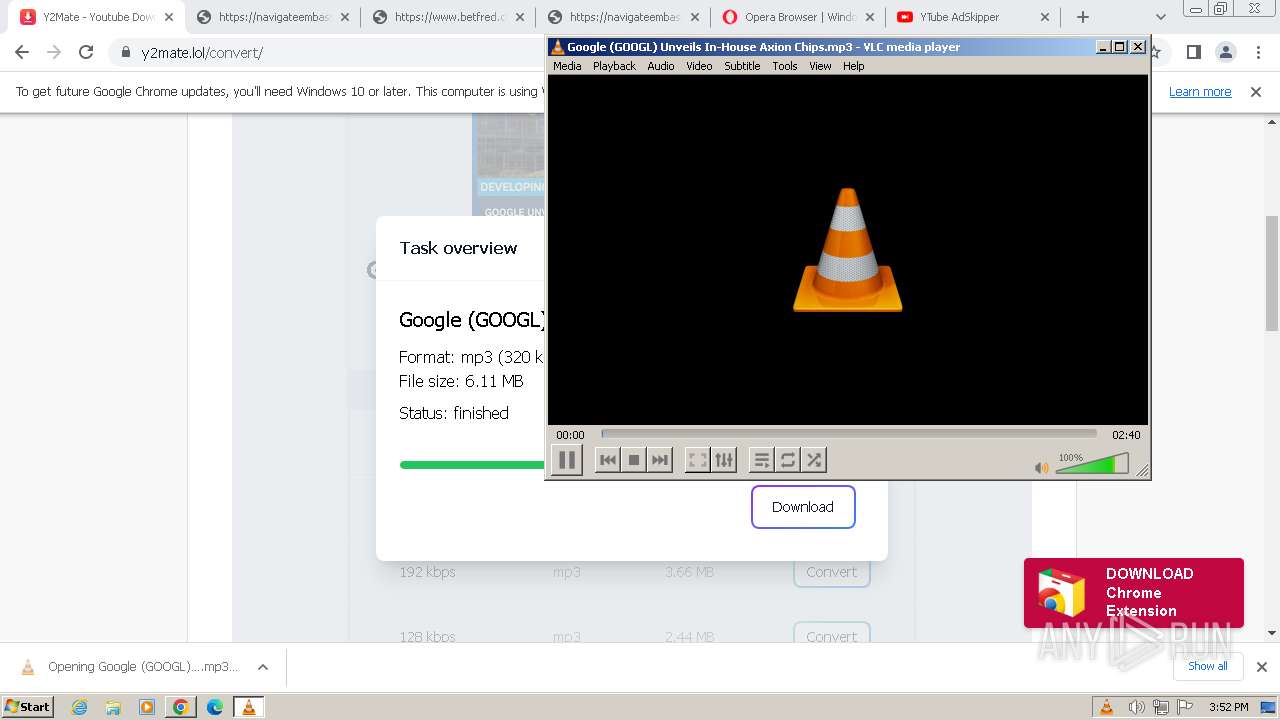1280x720 pixels.
Task: Switch to VLC in taskbar
Action: tap(249, 707)
